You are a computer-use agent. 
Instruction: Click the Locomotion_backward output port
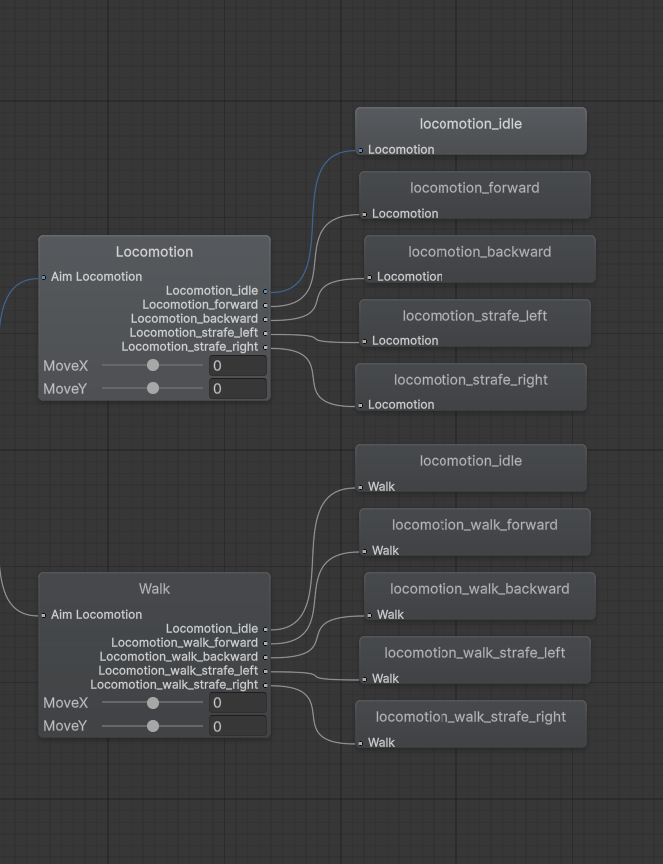pyautogui.click(x=265, y=319)
